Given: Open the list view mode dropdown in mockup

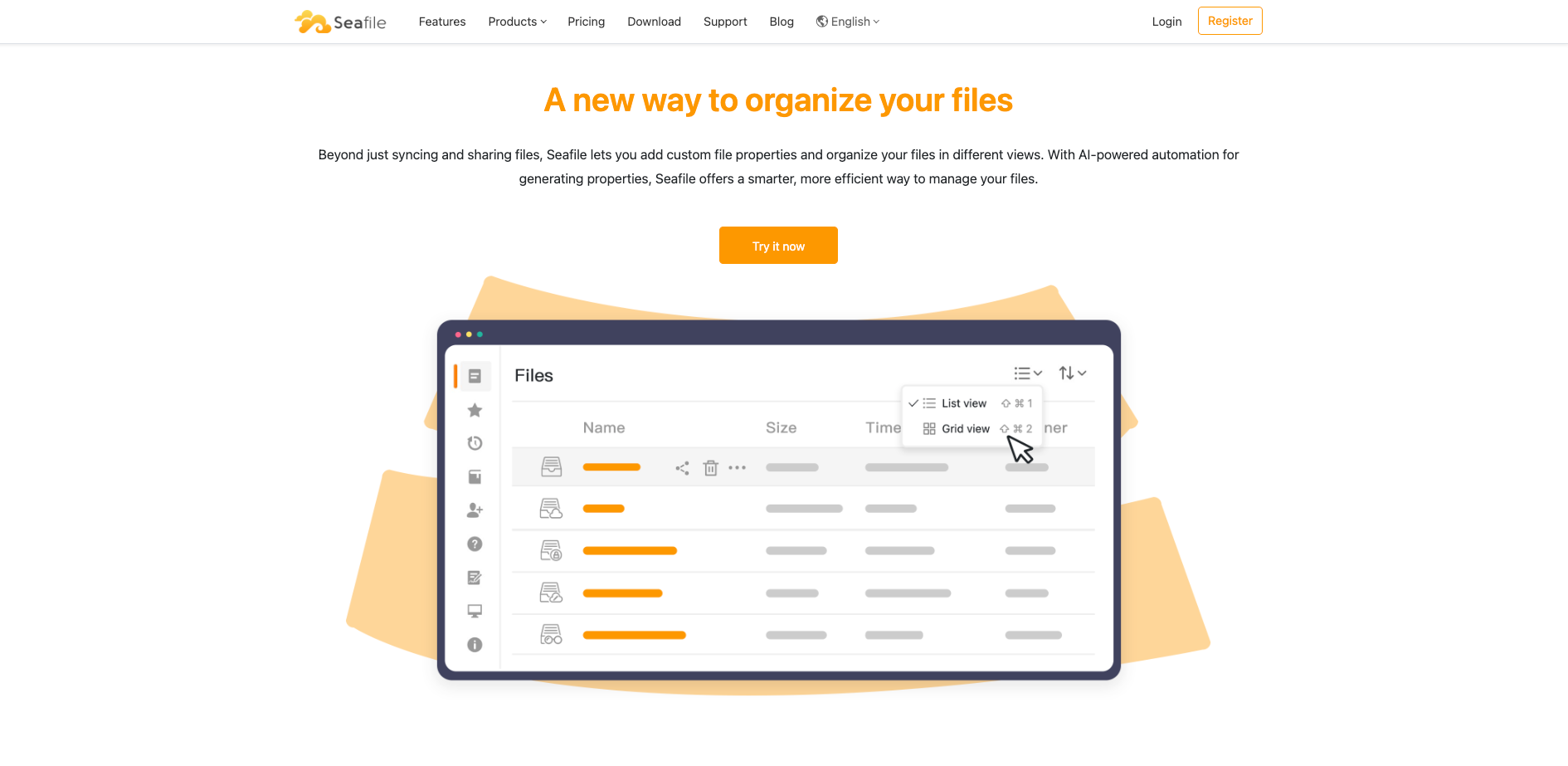Looking at the screenshot, I should [1028, 373].
